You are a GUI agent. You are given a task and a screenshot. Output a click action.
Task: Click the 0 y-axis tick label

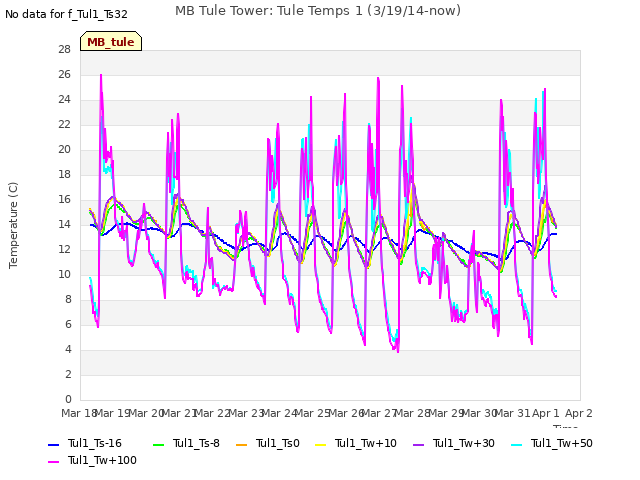pos(68,400)
